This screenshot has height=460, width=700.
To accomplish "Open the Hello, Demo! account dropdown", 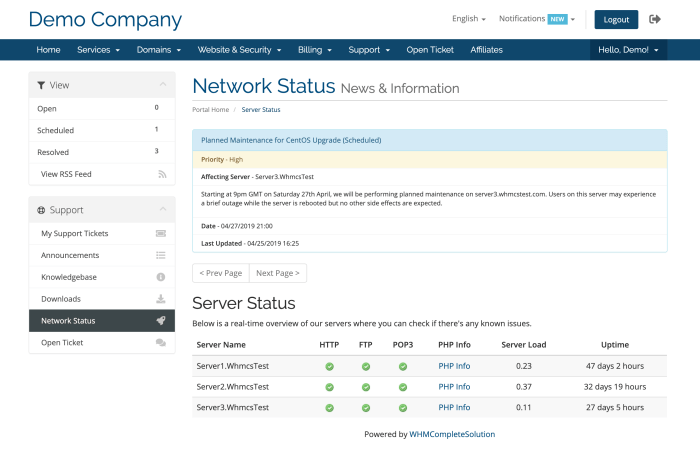I will (x=628, y=50).
